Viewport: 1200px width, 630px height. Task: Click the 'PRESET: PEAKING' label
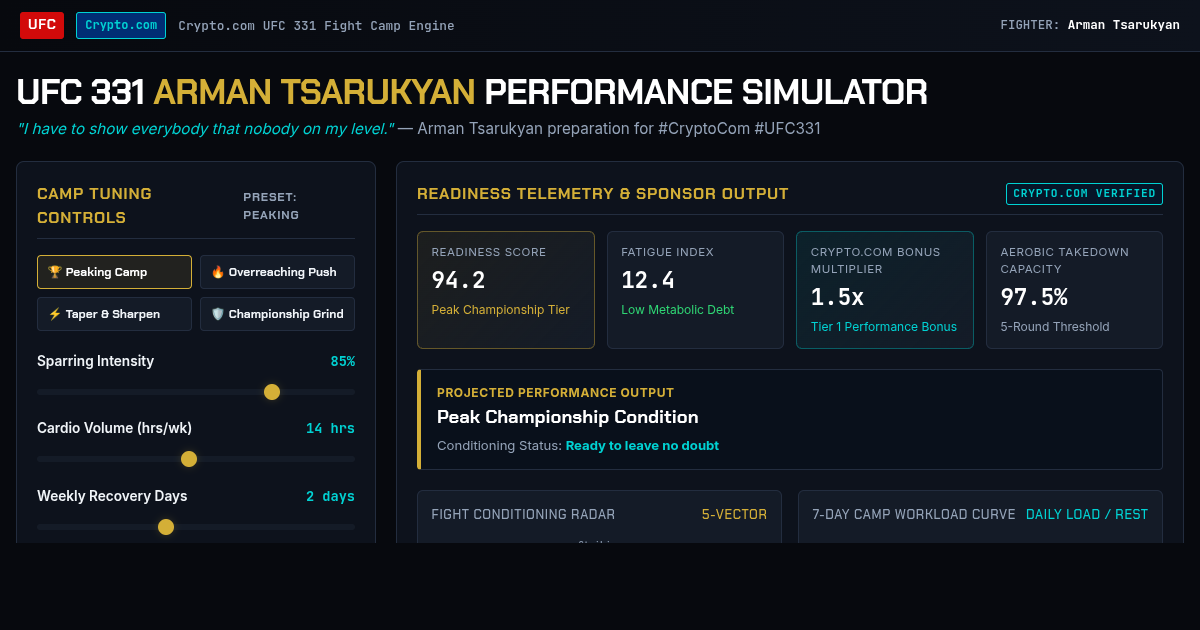271,206
